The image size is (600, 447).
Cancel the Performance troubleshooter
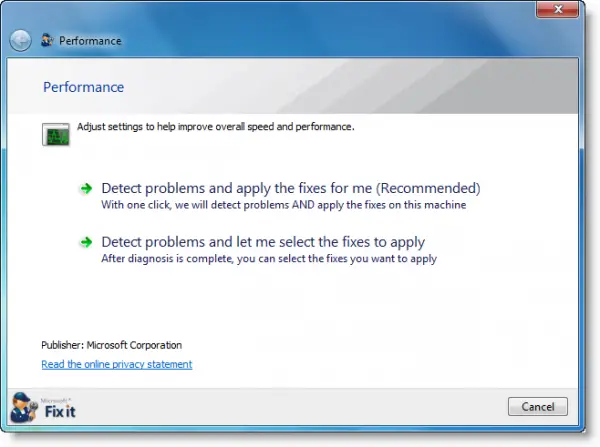(538, 406)
